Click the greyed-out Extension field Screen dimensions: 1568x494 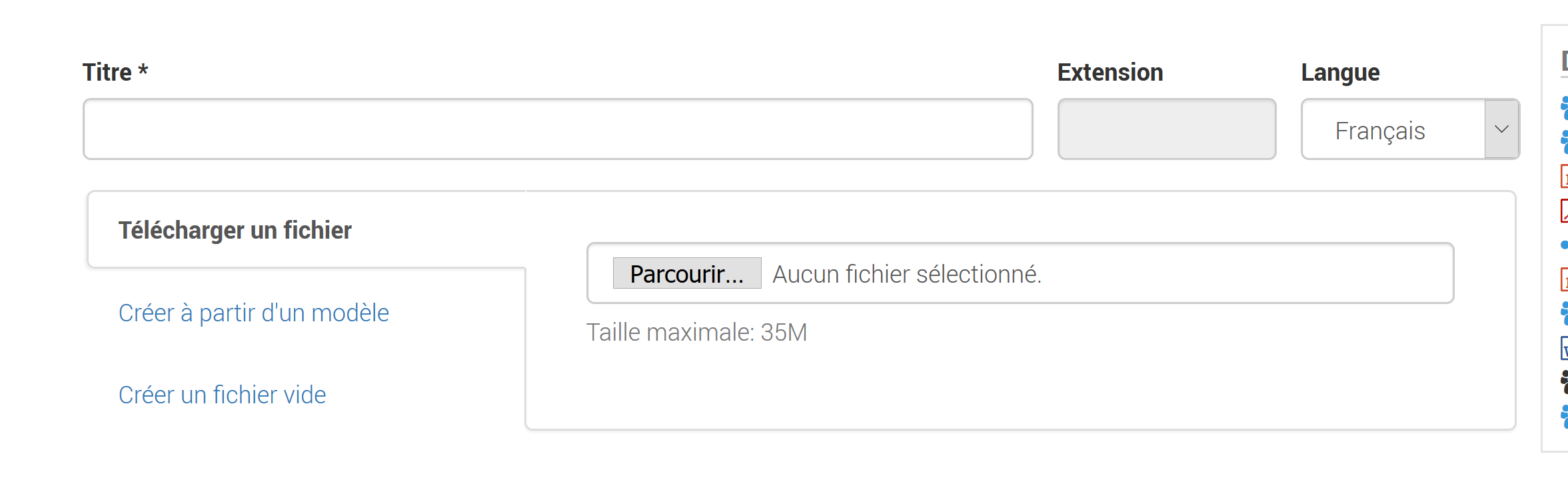pyautogui.click(x=1166, y=129)
